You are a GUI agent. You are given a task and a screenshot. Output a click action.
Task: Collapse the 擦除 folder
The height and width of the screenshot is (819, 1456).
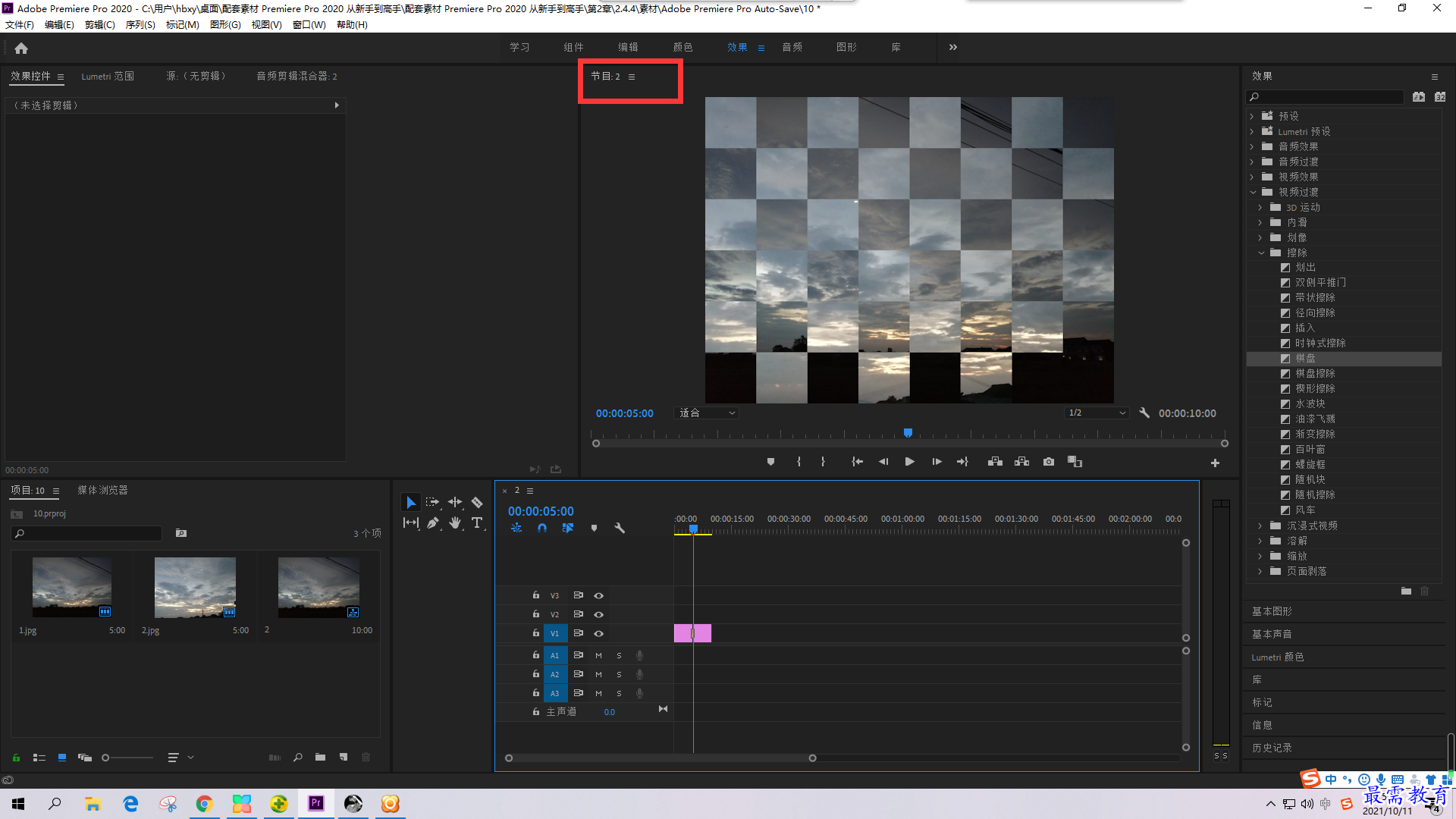[x=1262, y=253]
